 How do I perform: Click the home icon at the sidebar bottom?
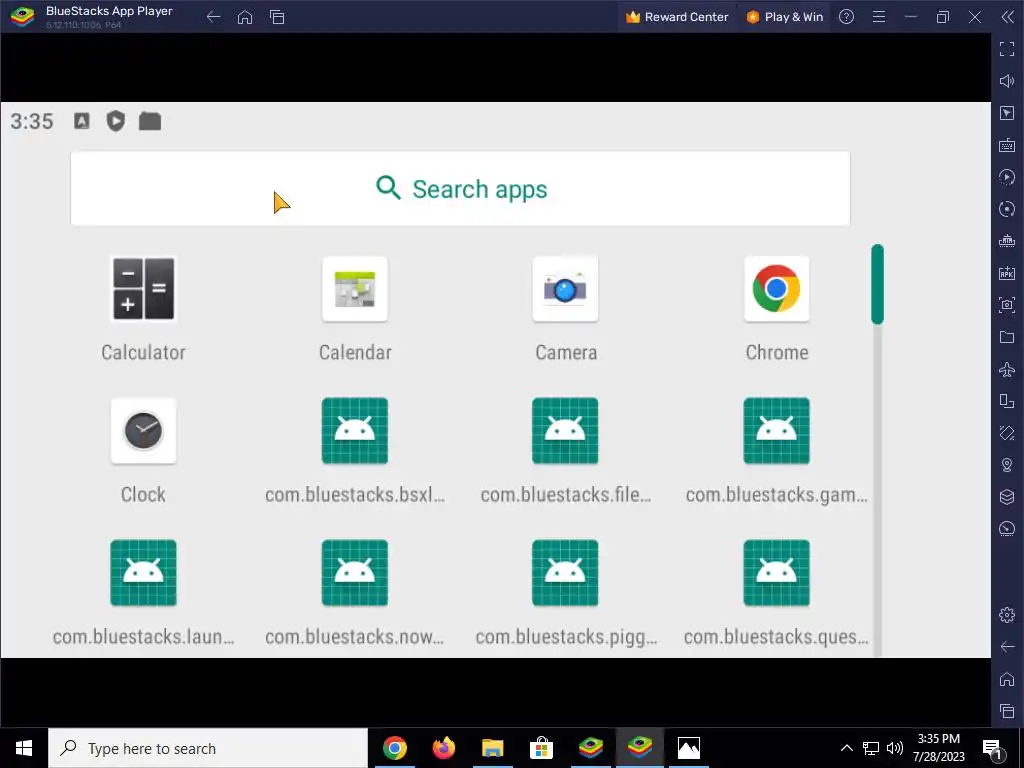[x=1007, y=679]
